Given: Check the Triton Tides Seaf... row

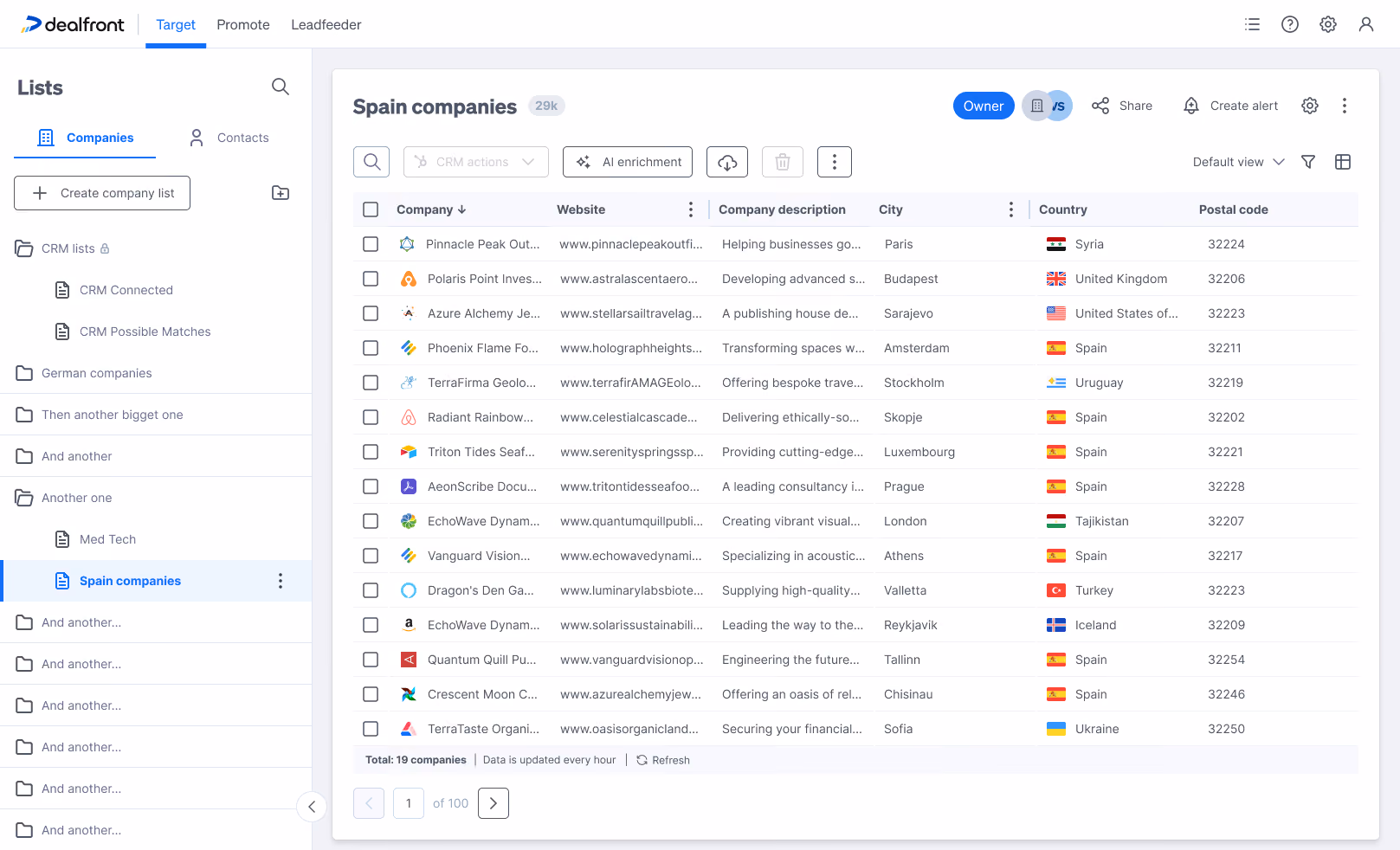Looking at the screenshot, I should (x=371, y=452).
